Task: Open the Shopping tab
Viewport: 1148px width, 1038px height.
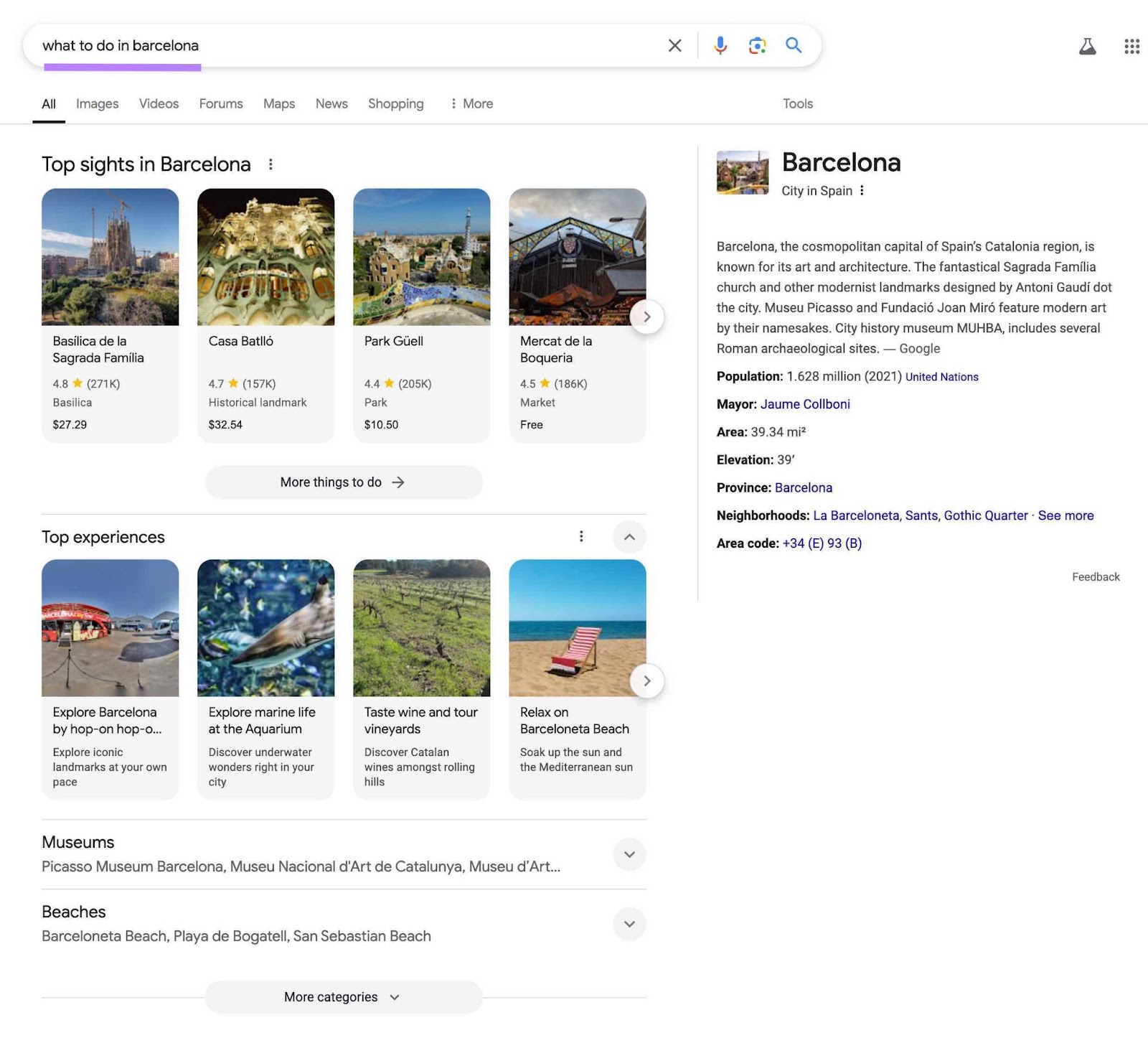Action: (396, 104)
